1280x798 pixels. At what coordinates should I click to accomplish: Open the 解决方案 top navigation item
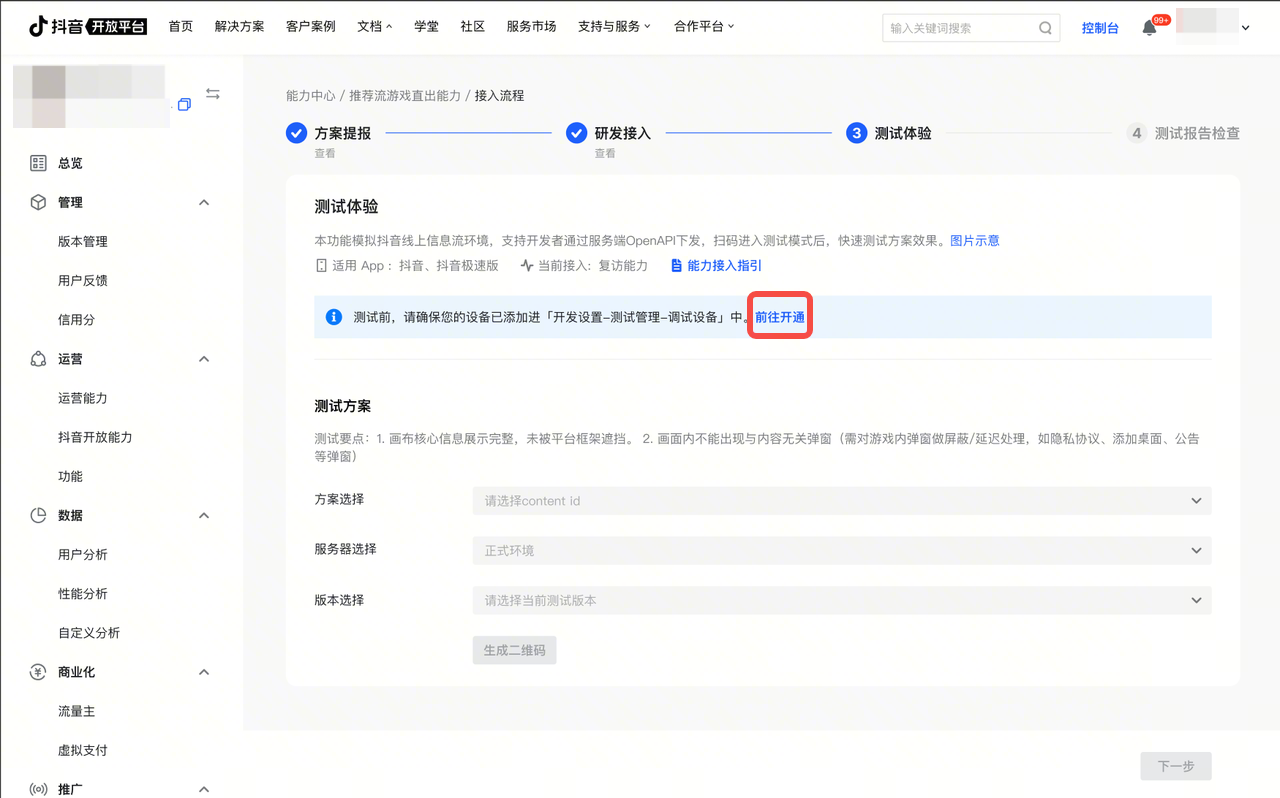pyautogui.click(x=239, y=27)
